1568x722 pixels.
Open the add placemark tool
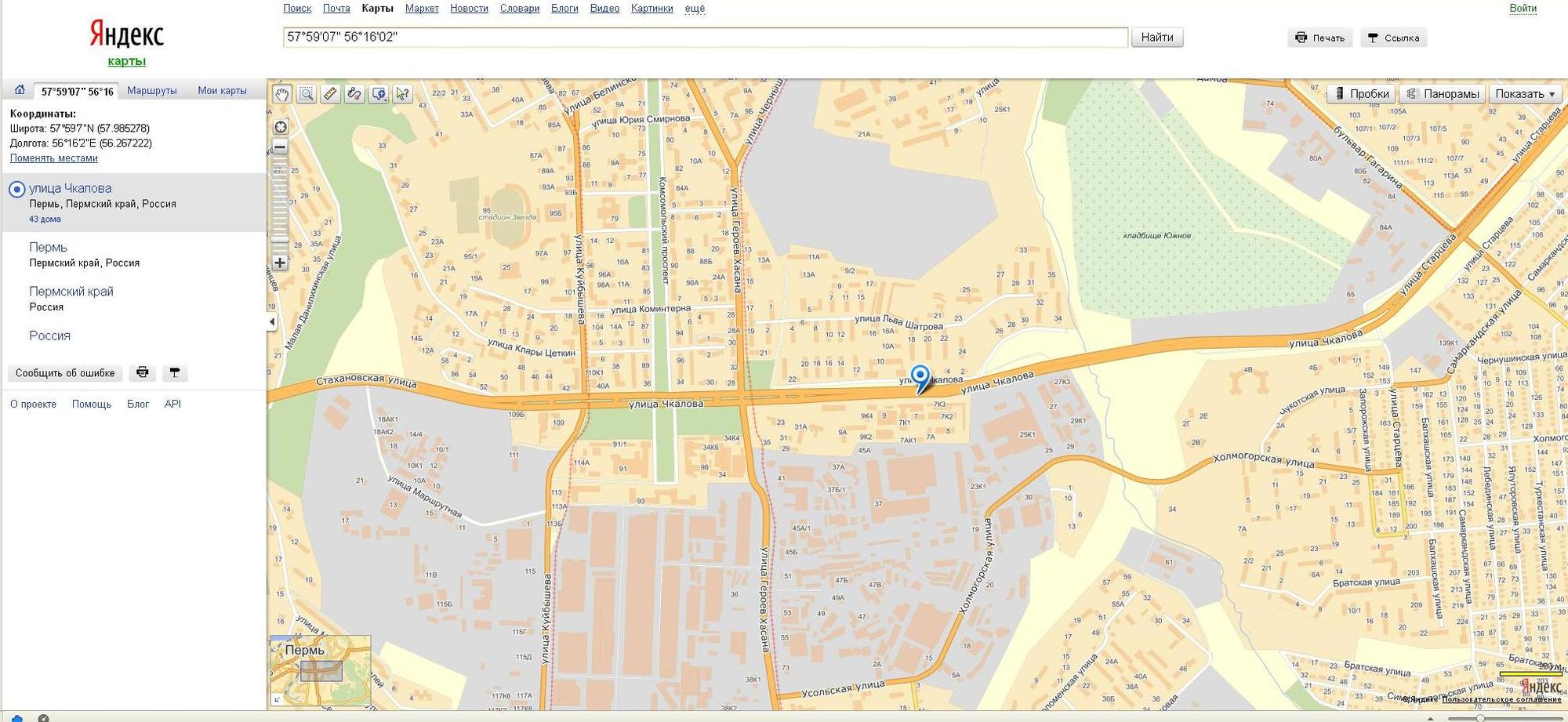click(379, 94)
